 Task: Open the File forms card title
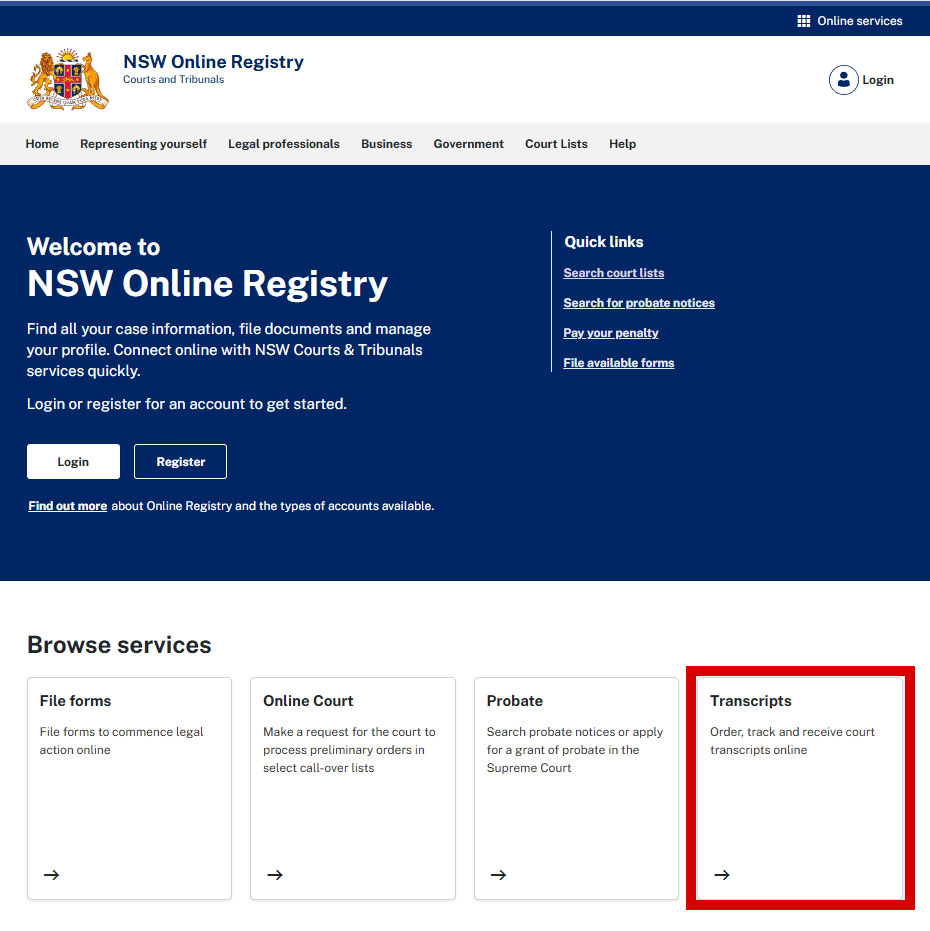point(75,701)
